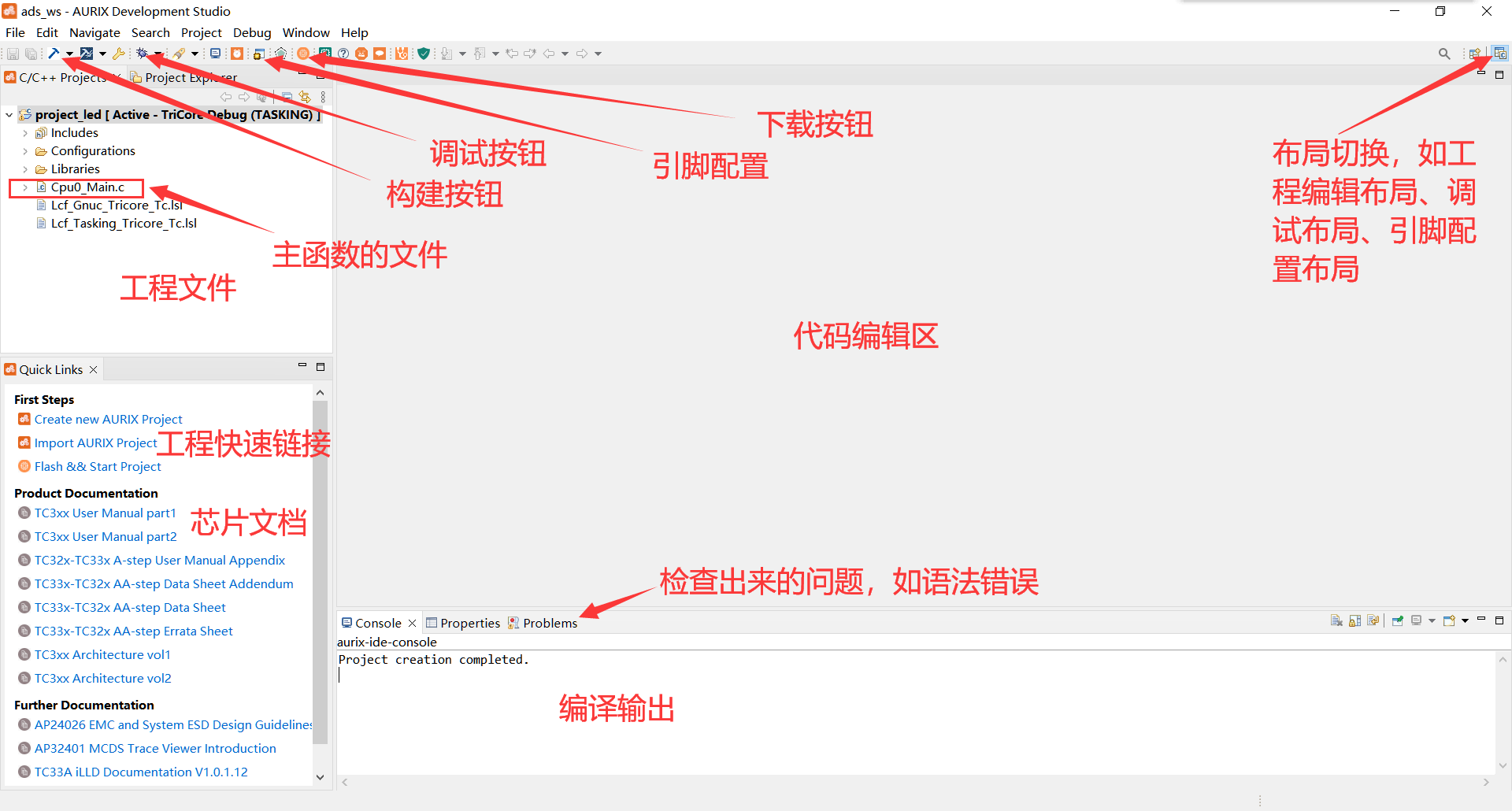Switch to the Properties tab
Image resolution: width=1512 pixels, height=811 pixels.
pyautogui.click(x=463, y=623)
